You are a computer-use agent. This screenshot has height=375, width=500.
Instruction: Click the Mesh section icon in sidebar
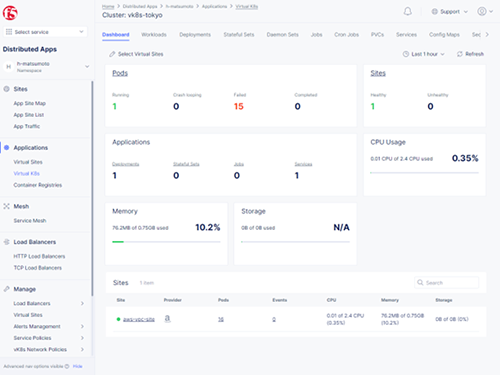[6, 206]
